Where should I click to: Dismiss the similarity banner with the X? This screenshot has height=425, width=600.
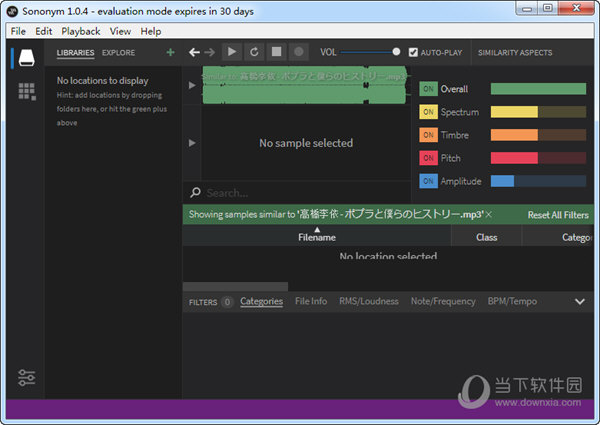tap(489, 215)
